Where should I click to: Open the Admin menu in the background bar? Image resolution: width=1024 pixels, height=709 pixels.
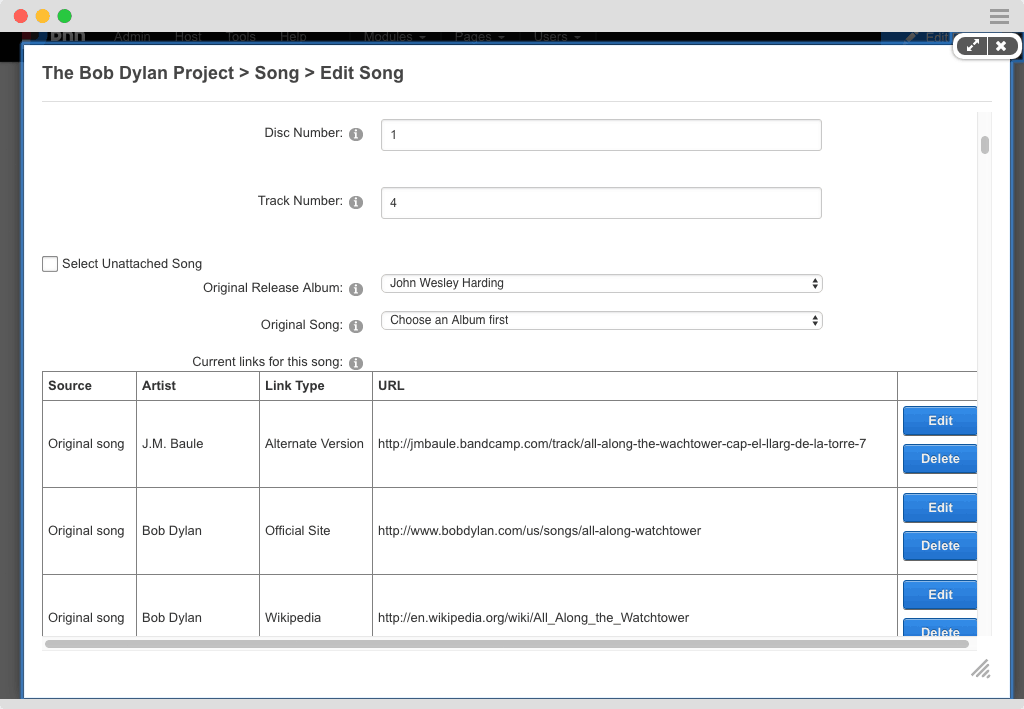132,37
